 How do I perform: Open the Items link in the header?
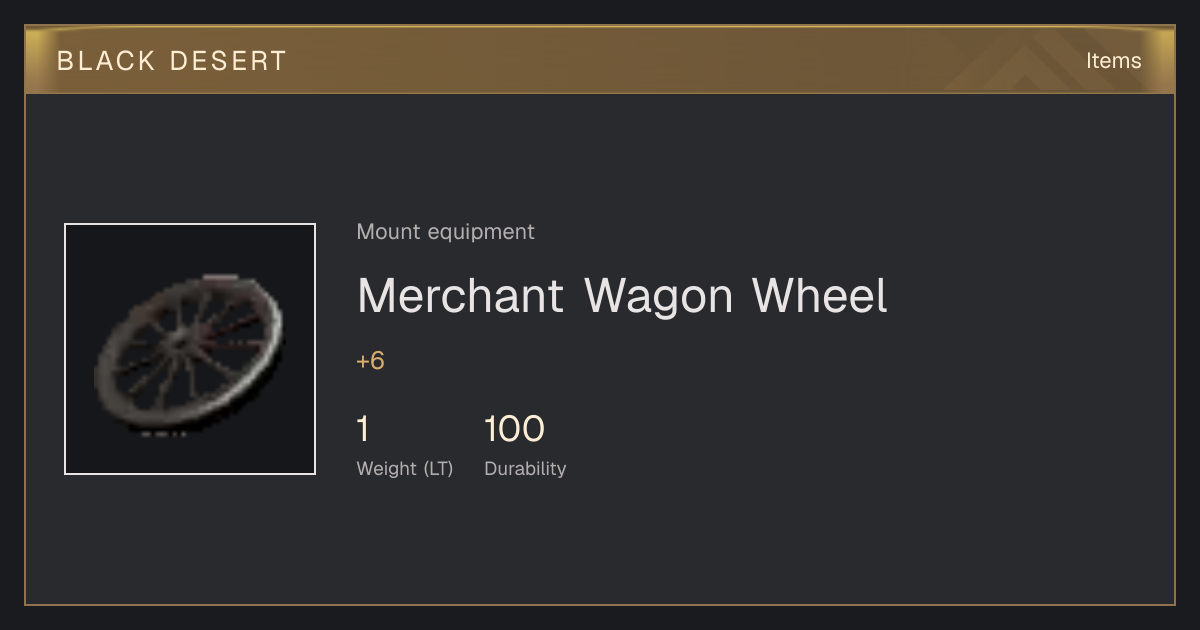(1113, 61)
